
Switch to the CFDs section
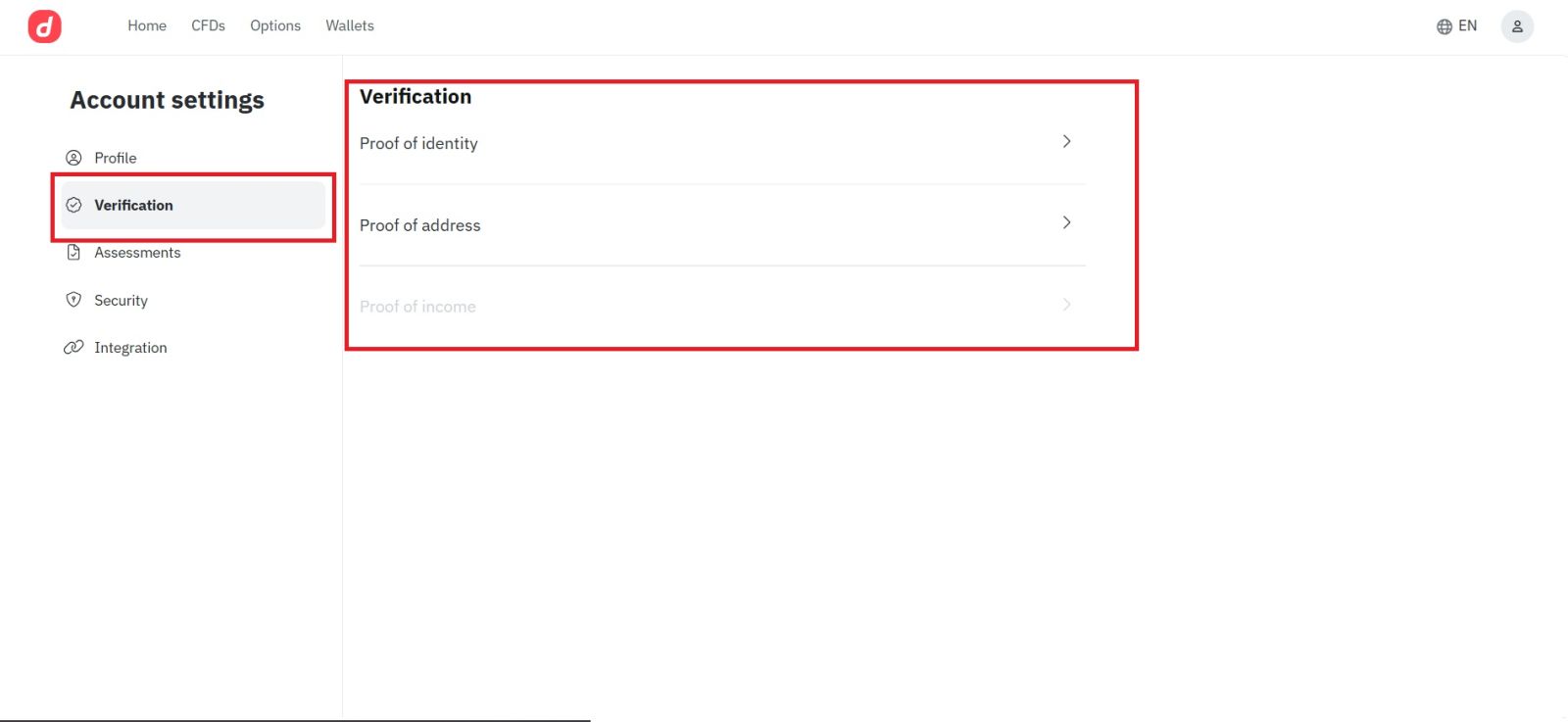(x=208, y=25)
